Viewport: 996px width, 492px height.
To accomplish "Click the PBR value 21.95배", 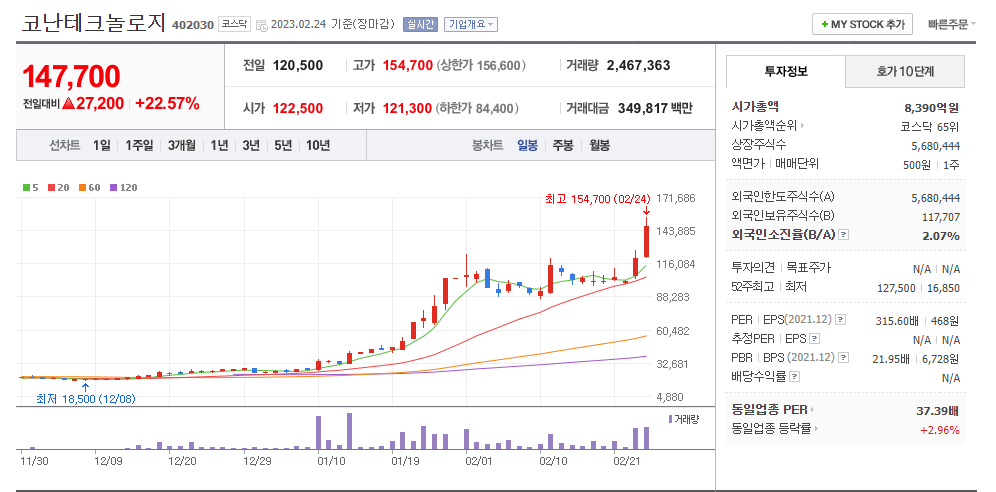I will pos(891,359).
